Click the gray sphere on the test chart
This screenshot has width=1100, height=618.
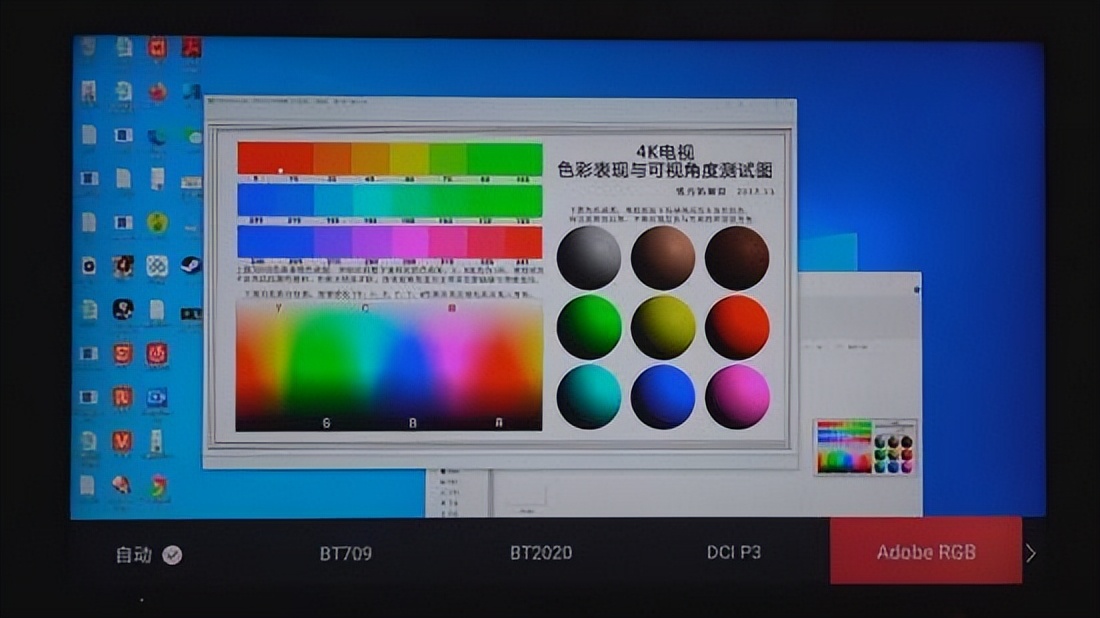click(588, 257)
